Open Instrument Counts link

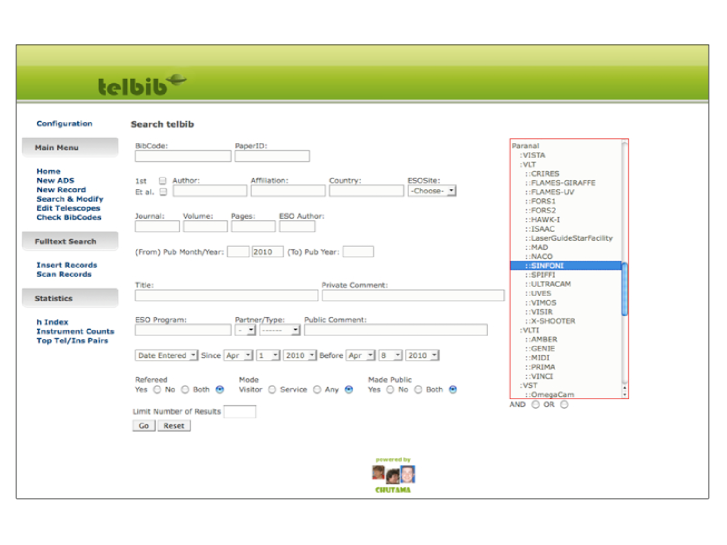point(75,331)
